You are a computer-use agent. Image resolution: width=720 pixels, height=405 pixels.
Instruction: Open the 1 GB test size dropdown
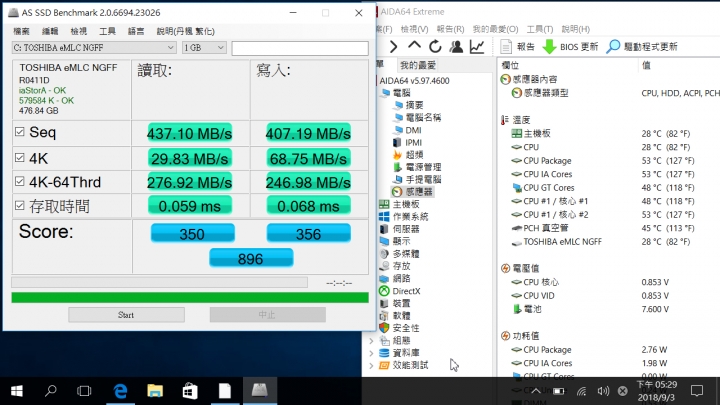point(204,48)
